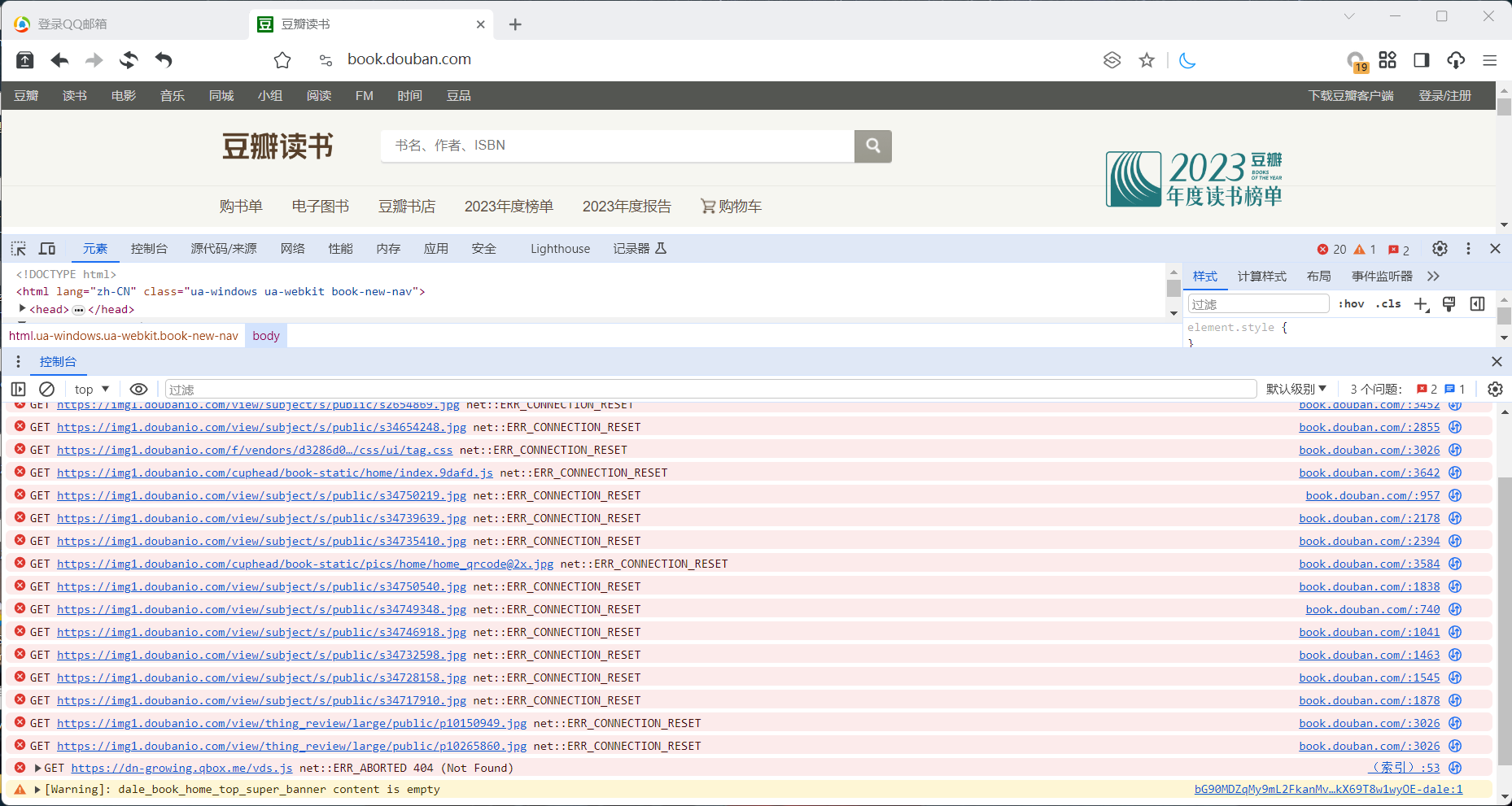Open the extensions grid icon
1512x806 pixels.
(x=1387, y=59)
